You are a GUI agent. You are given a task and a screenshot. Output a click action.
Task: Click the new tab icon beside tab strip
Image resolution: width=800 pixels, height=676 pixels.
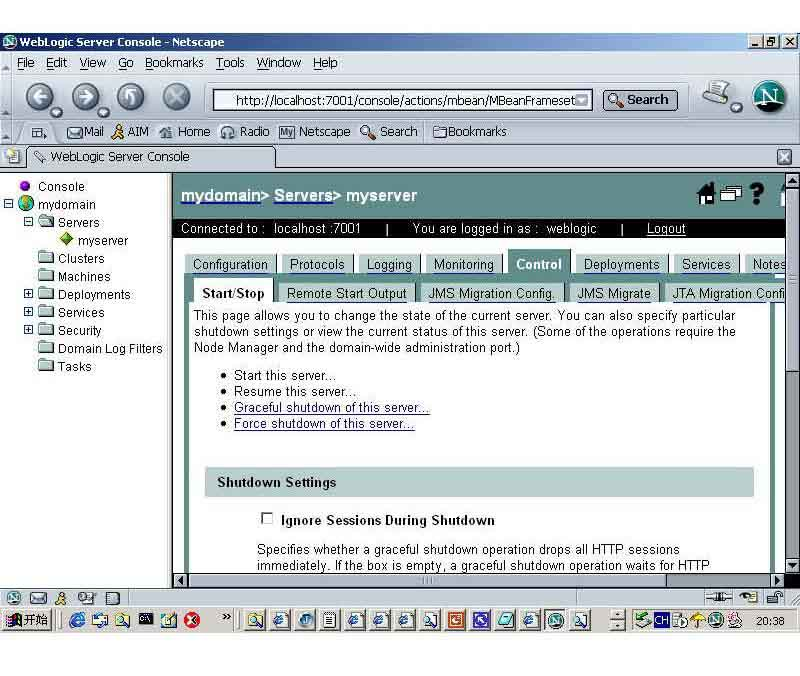[13, 156]
